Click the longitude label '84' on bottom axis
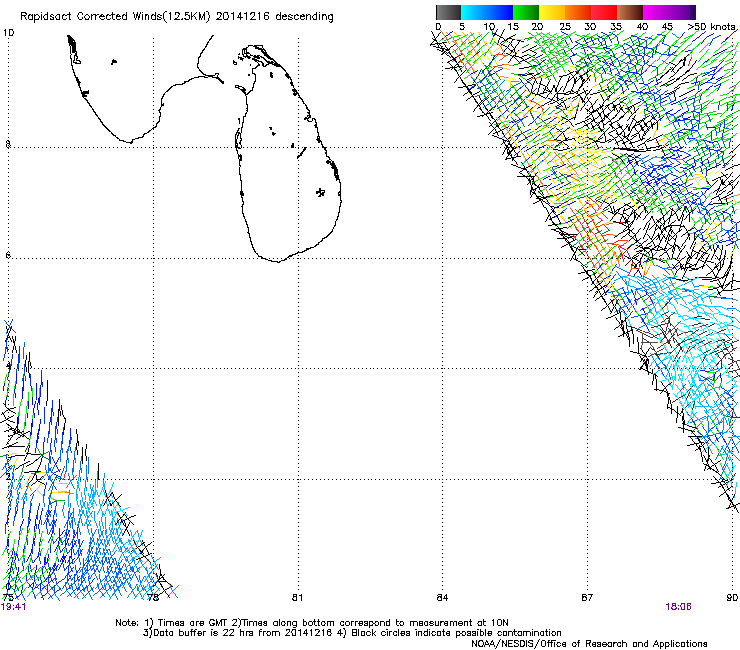Image resolution: width=740 pixels, height=650 pixels. click(x=442, y=598)
